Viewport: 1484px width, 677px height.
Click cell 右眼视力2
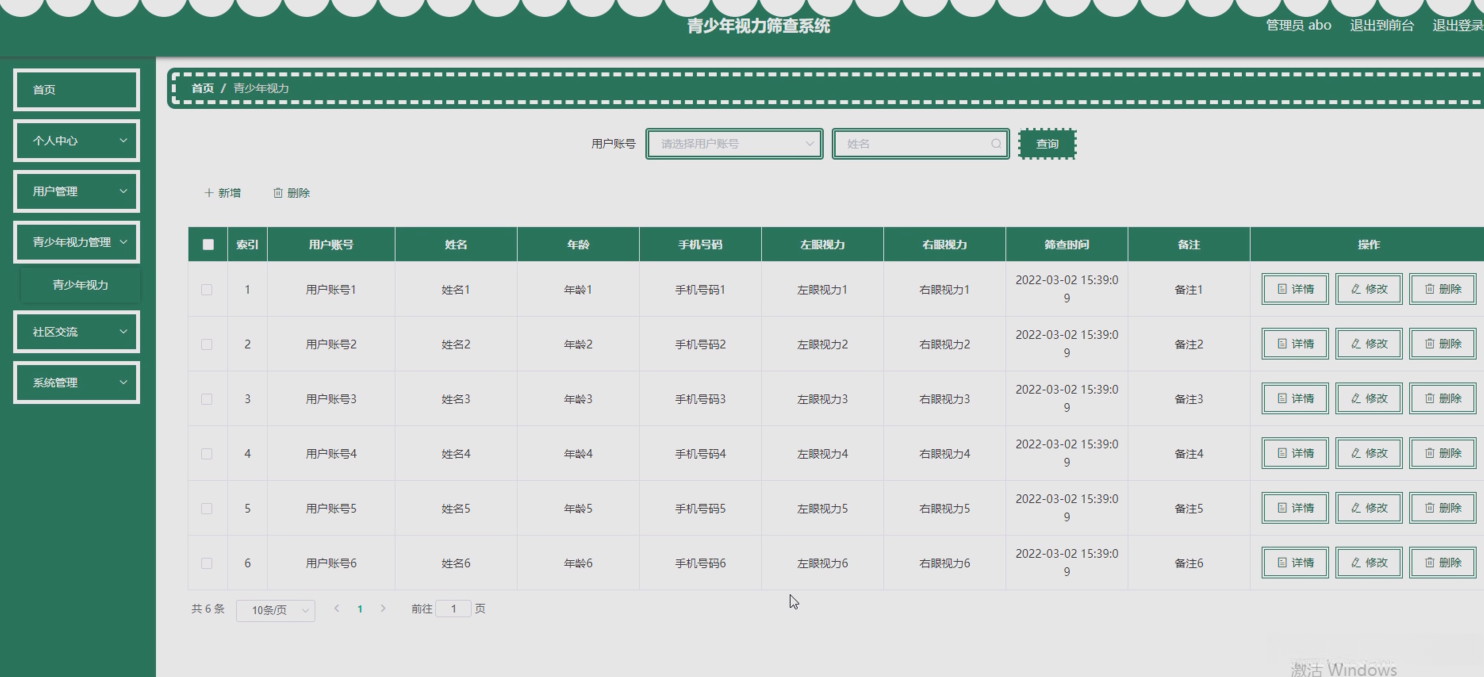pyautogui.click(x=944, y=344)
